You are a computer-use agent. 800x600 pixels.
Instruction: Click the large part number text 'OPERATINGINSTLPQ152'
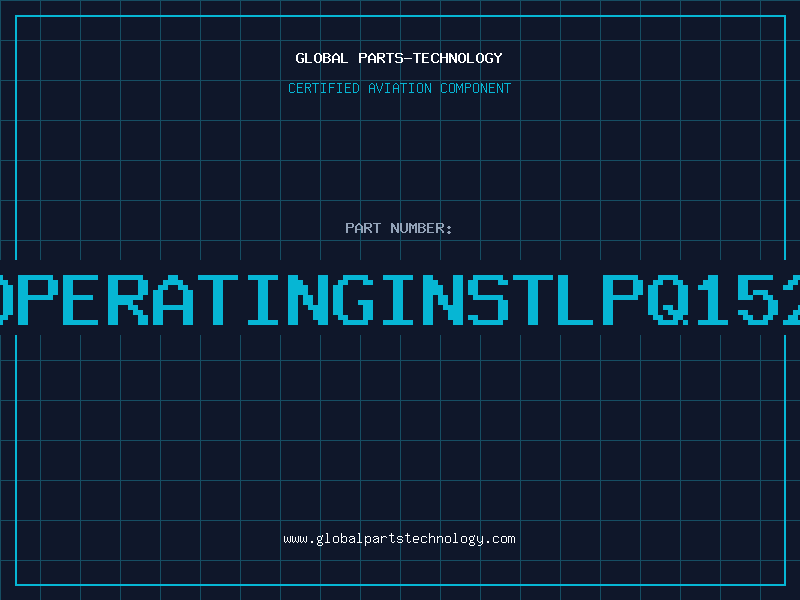click(400, 299)
